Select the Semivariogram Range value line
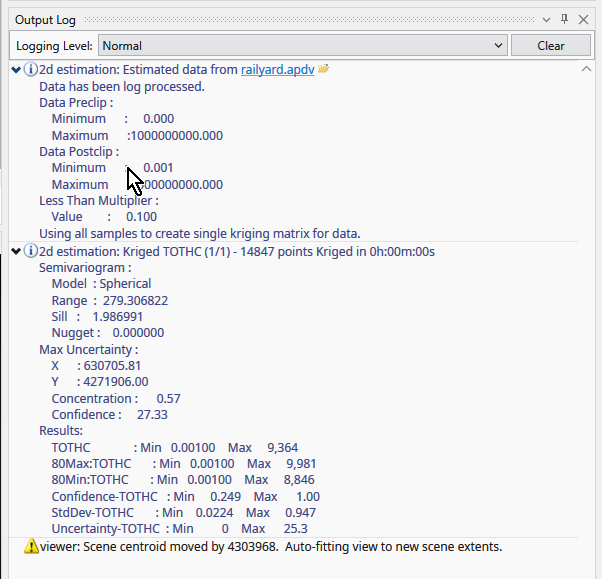The height and width of the screenshot is (579, 602). 110,300
